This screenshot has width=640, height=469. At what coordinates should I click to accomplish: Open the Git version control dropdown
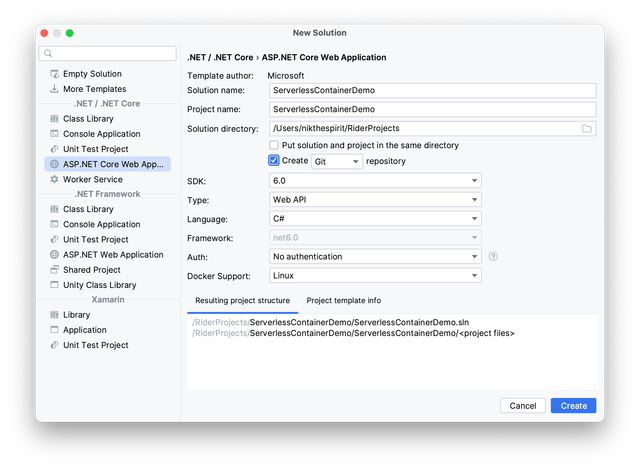point(337,161)
